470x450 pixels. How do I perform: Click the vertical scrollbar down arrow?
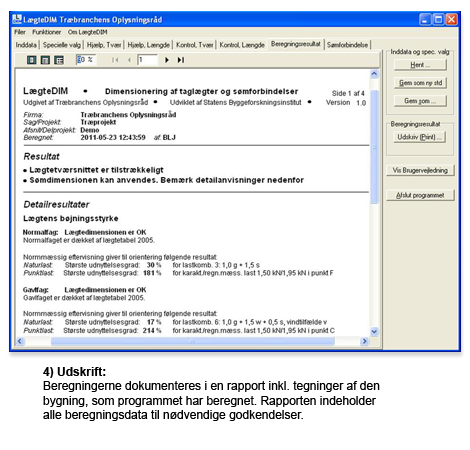(x=374, y=331)
